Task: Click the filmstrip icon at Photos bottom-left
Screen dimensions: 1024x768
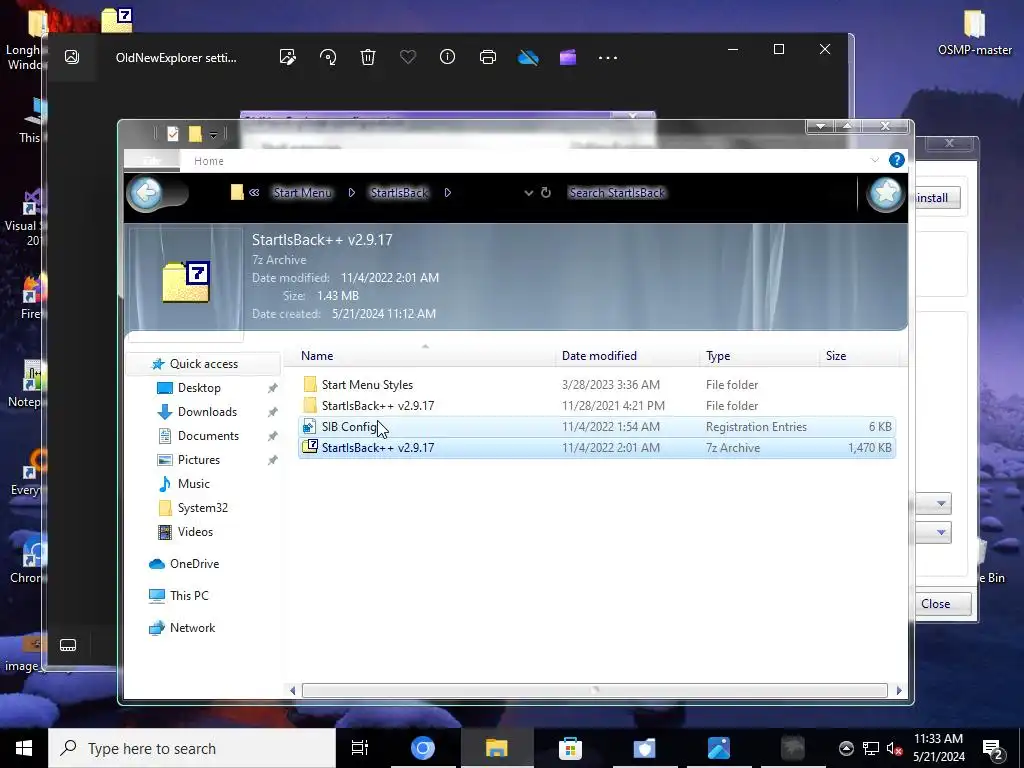Action: (x=68, y=645)
